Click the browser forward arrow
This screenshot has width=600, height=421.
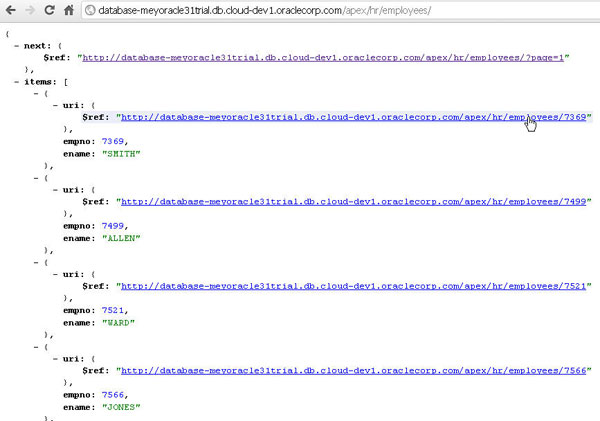[x=30, y=10]
